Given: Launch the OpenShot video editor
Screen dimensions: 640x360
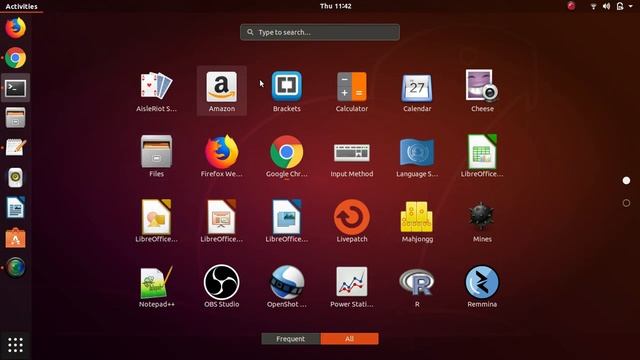Looking at the screenshot, I should coord(287,287).
